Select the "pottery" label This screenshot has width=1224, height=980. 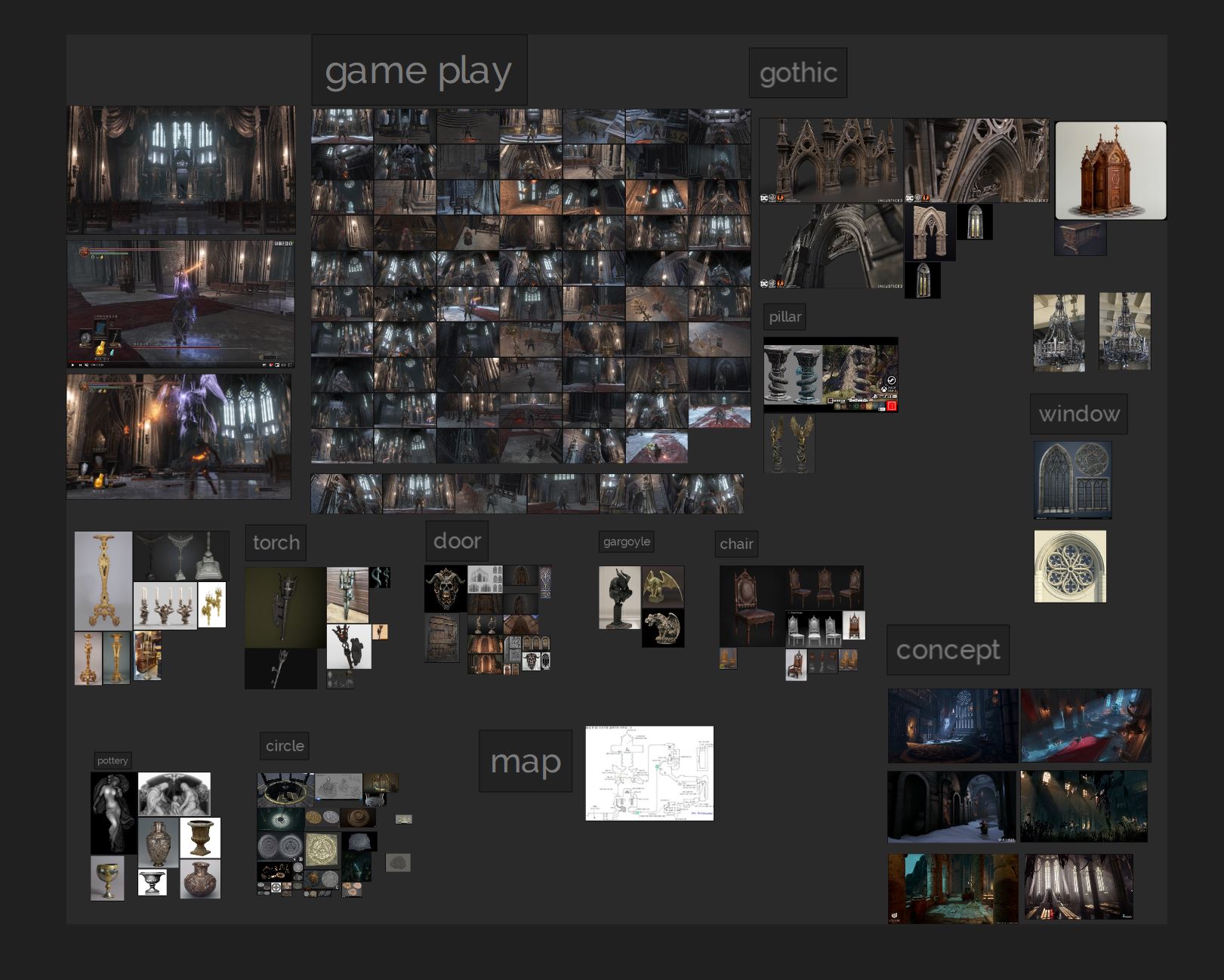113,760
